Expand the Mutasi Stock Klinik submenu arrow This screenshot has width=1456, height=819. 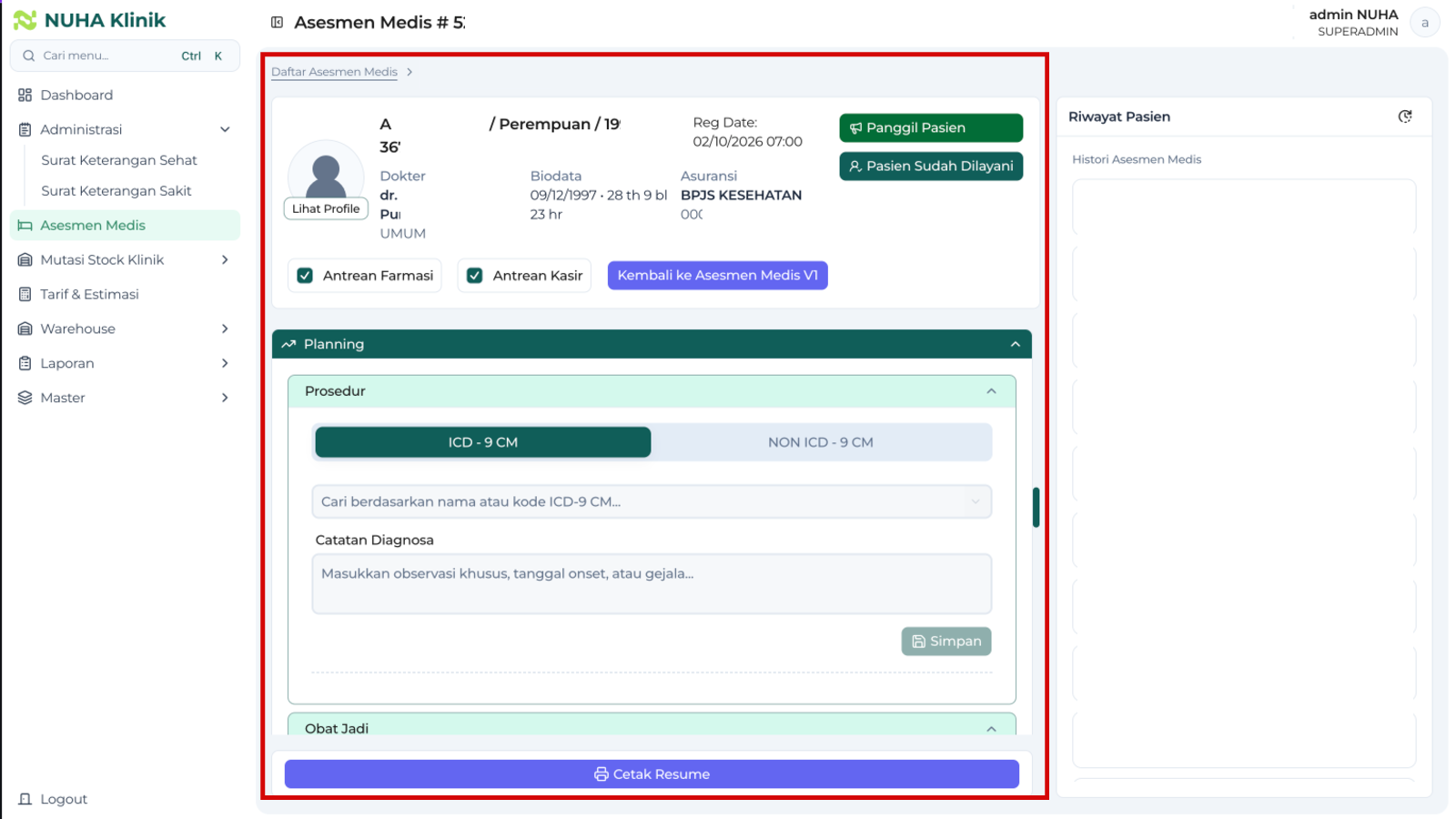click(x=225, y=260)
